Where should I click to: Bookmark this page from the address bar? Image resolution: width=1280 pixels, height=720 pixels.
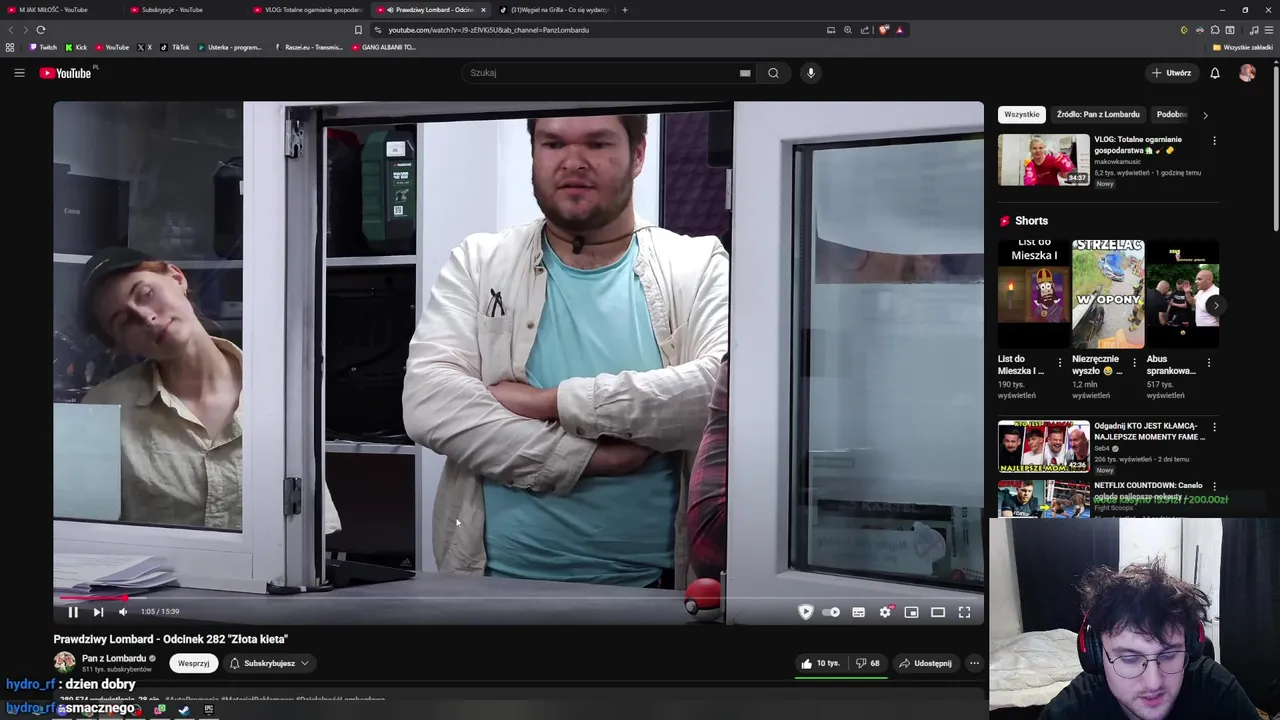tap(358, 30)
